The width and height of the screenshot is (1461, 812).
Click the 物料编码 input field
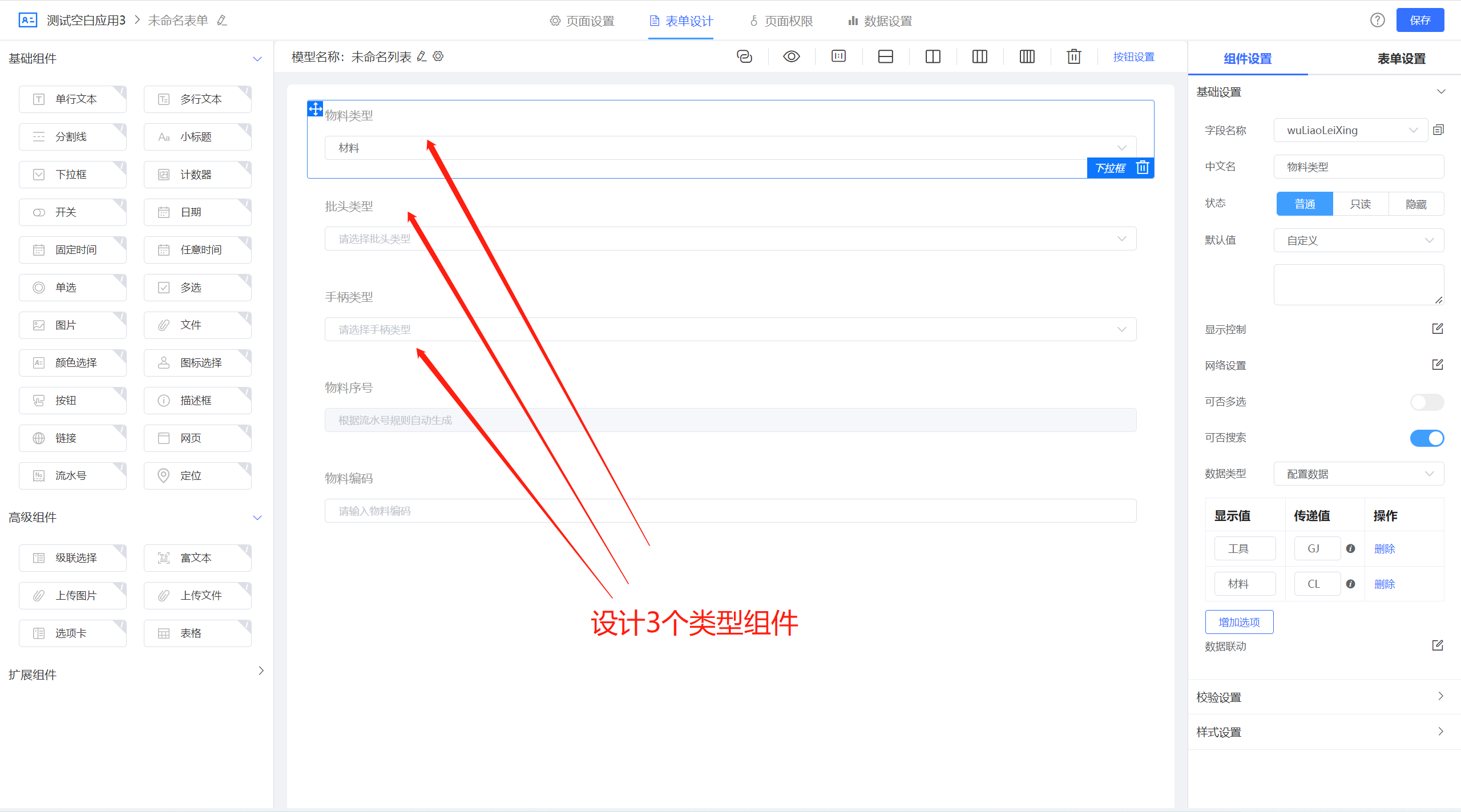730,511
